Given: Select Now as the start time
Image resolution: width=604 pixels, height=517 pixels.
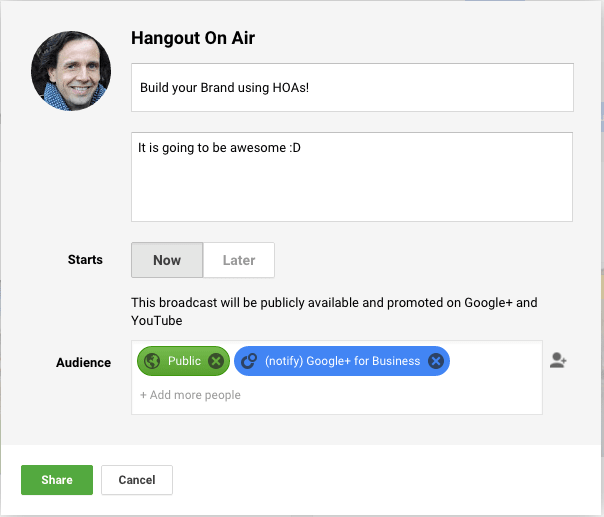Looking at the screenshot, I should tap(167, 260).
